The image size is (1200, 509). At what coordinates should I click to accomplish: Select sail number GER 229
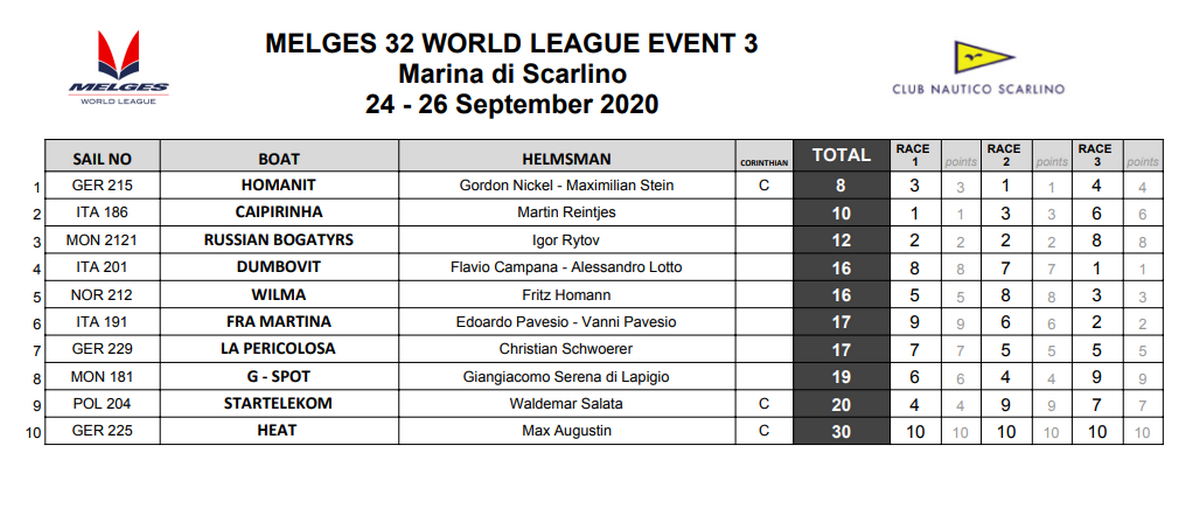[102, 349]
